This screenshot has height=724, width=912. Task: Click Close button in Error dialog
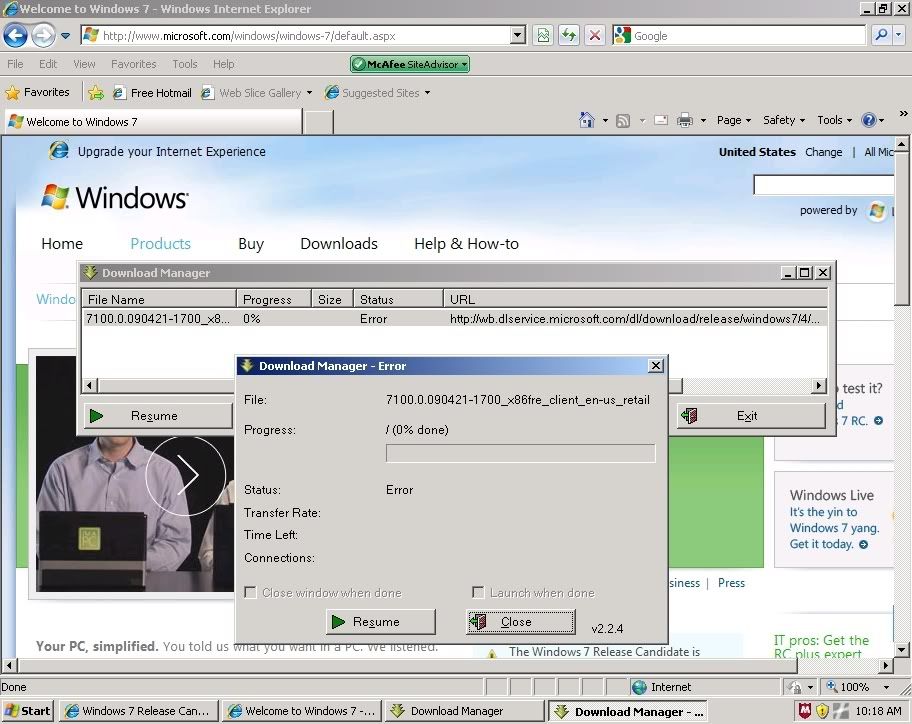520,622
